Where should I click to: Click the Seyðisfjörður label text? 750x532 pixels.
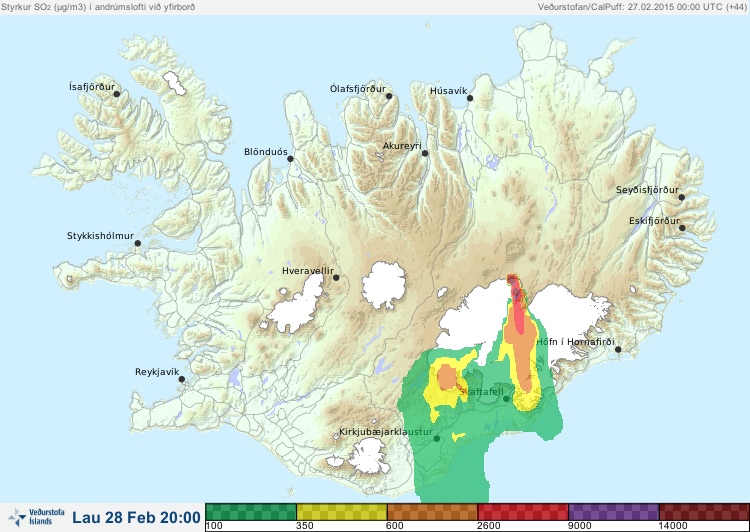(x=647, y=190)
